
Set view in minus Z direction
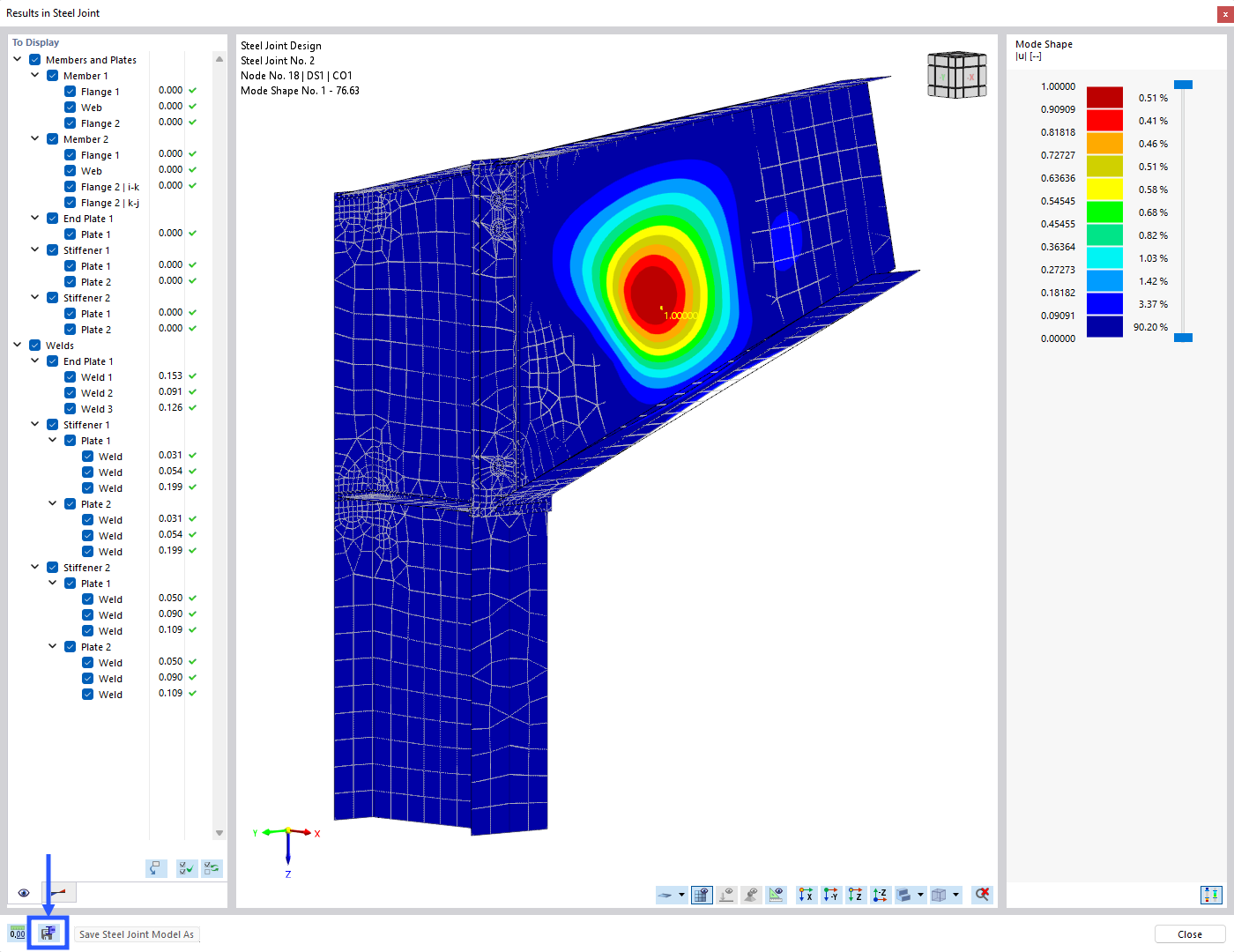(x=880, y=895)
